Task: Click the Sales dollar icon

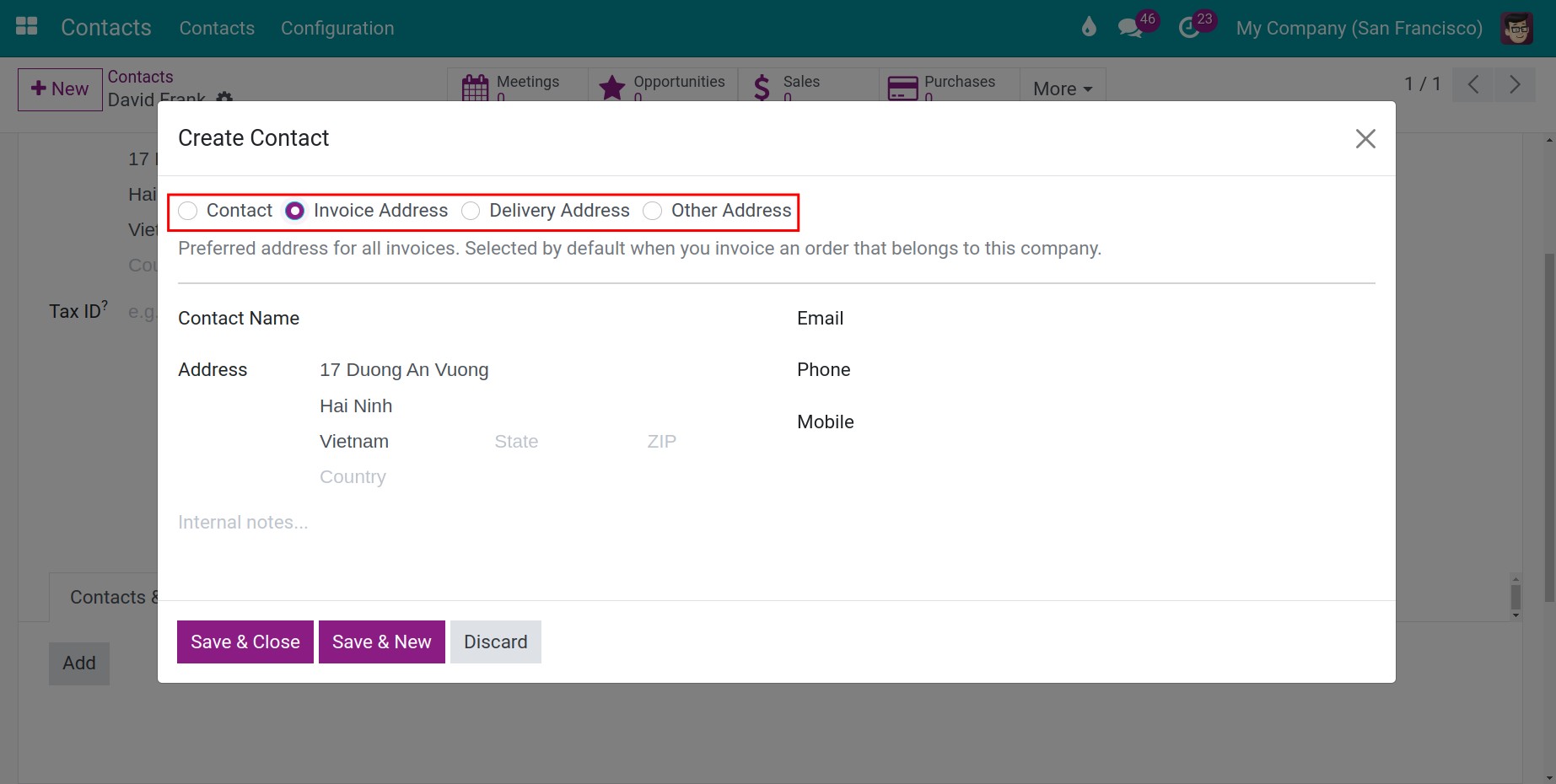Action: (762, 88)
